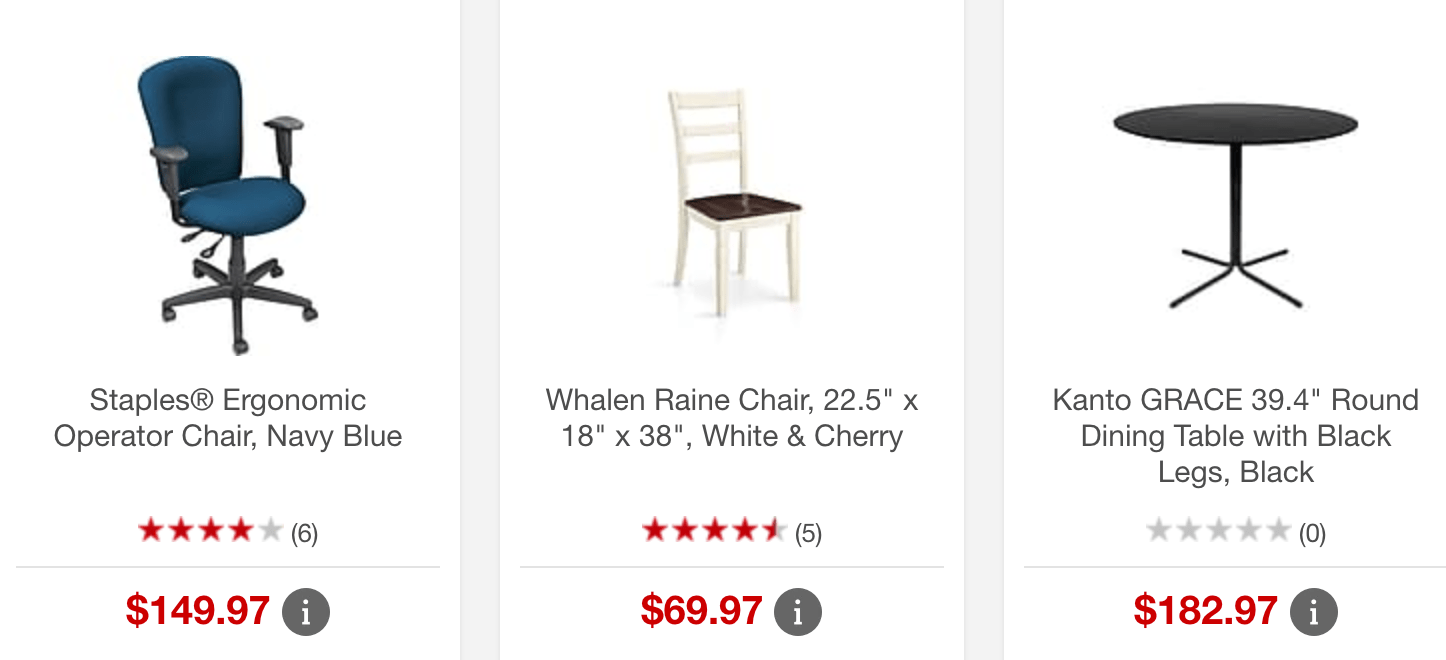
Task: Click the gray fifth star on the Staples chair rating
Action: pos(270,531)
